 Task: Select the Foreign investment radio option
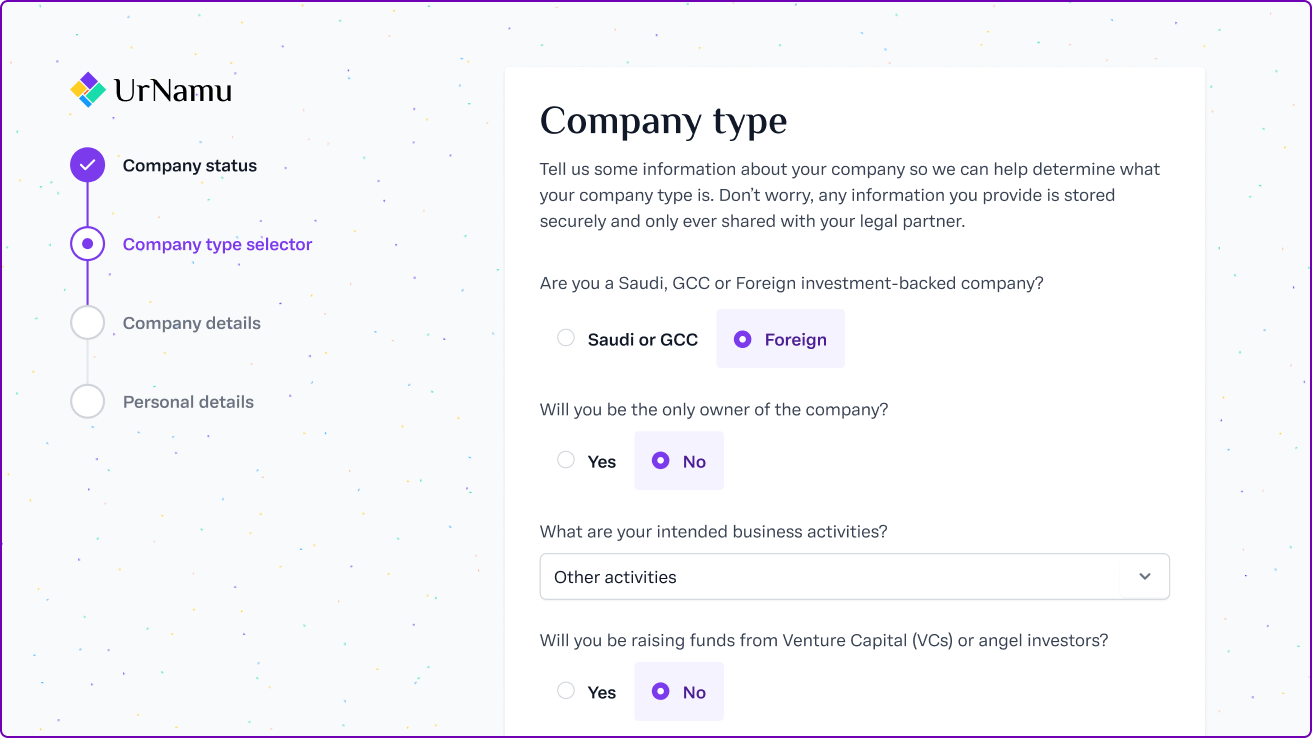[x=742, y=339]
